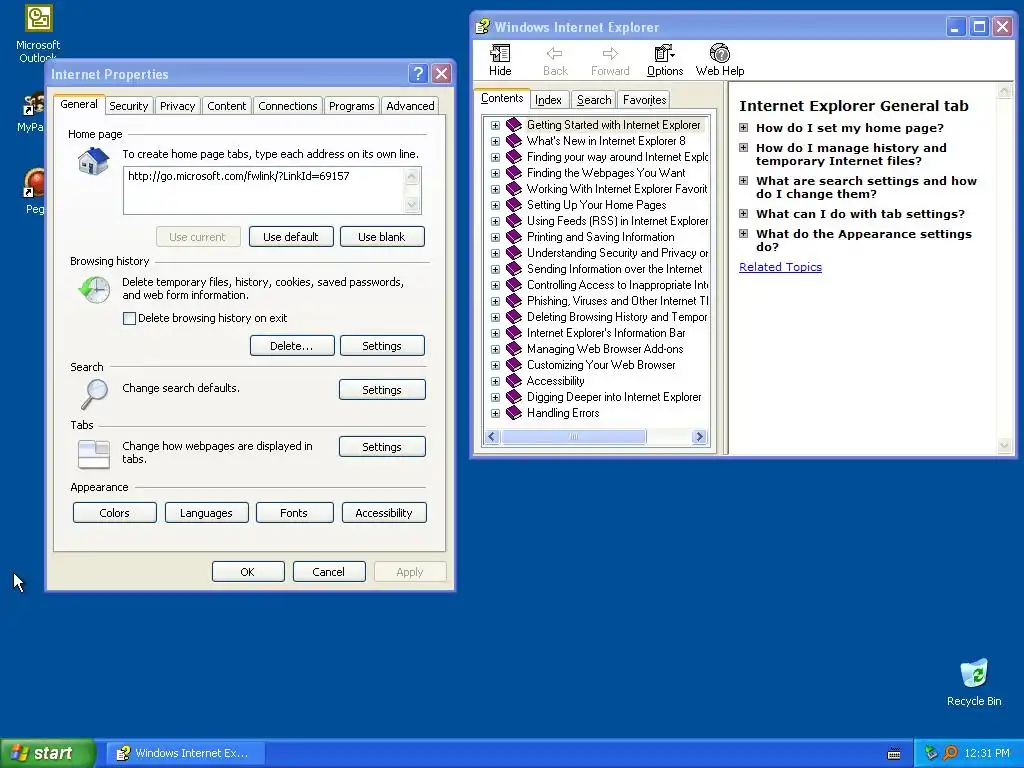Open the Fonts button
This screenshot has height=768, width=1024.
(294, 513)
